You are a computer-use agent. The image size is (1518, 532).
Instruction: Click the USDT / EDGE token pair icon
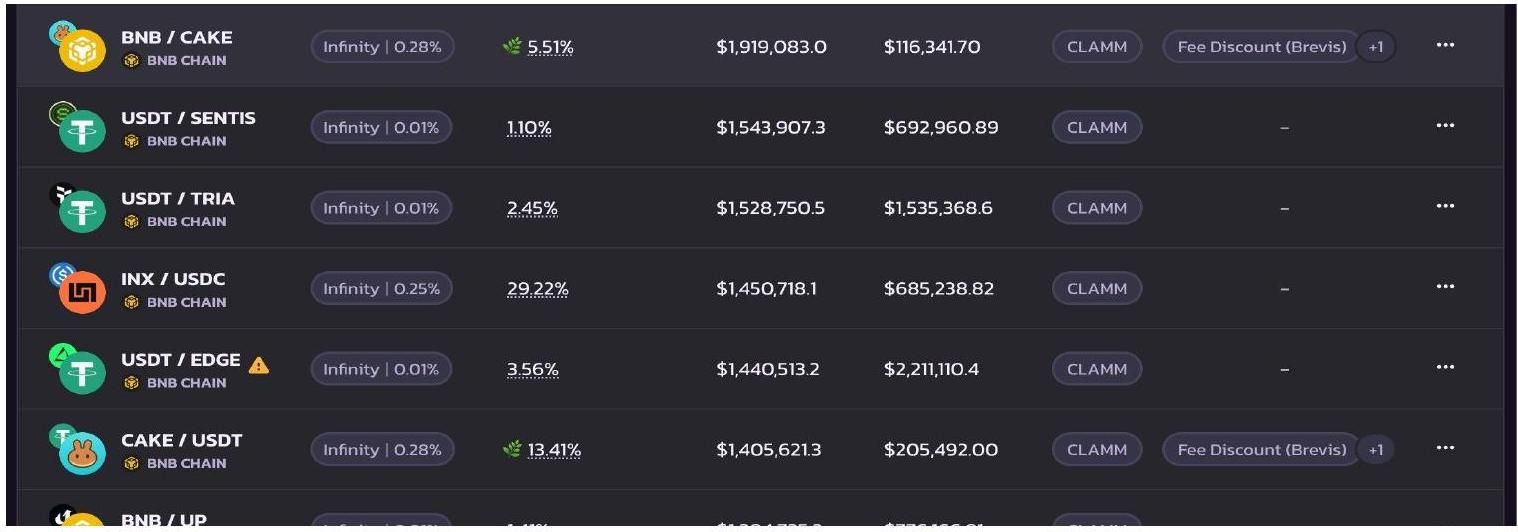tap(77, 370)
